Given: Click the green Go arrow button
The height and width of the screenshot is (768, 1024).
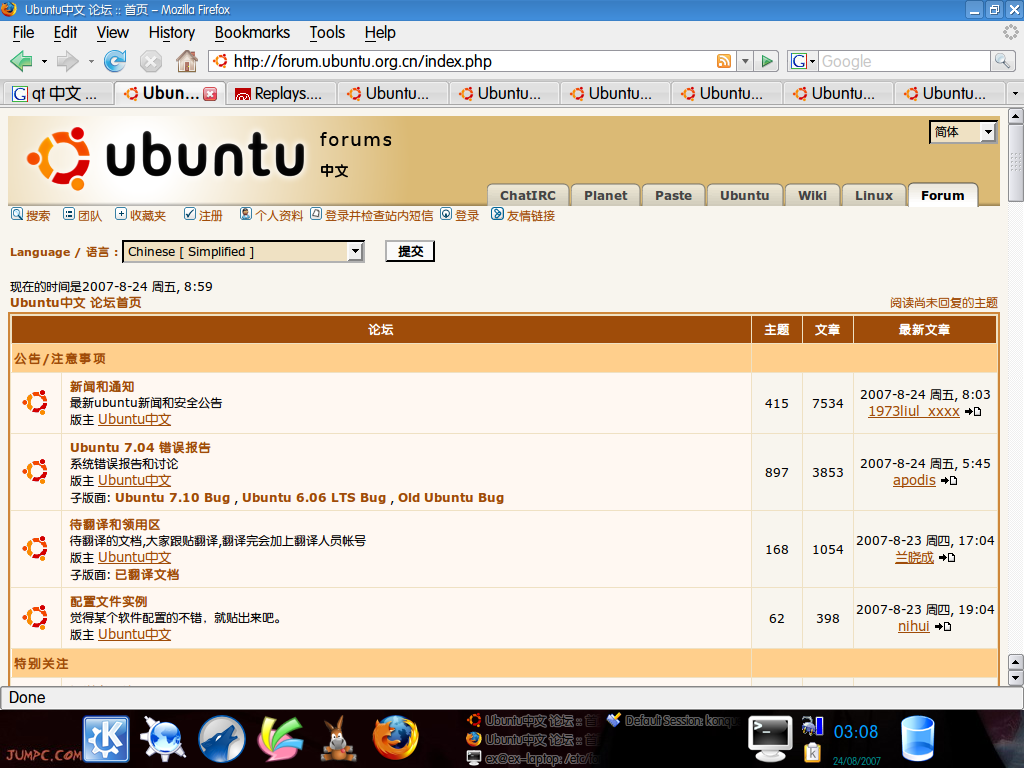Looking at the screenshot, I should tap(767, 61).
